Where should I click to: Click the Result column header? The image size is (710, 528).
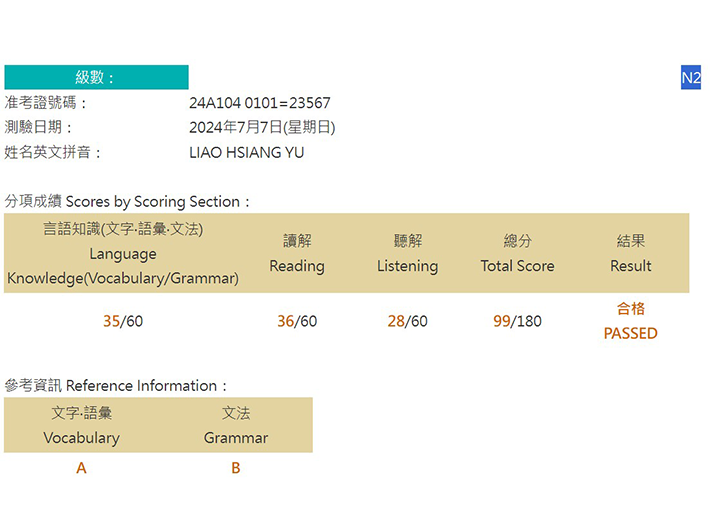point(631,253)
